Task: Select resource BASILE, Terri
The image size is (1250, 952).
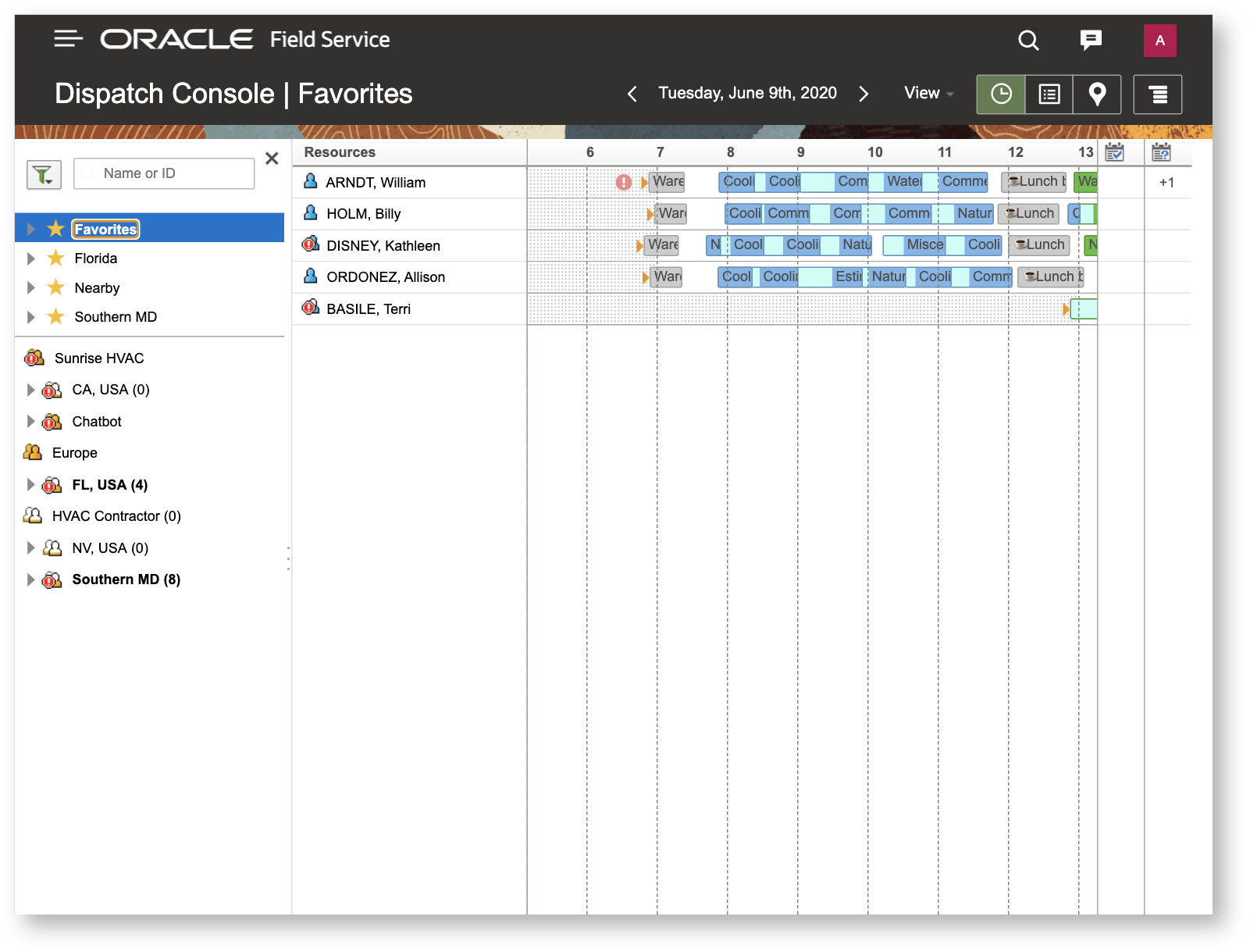Action: (x=369, y=309)
